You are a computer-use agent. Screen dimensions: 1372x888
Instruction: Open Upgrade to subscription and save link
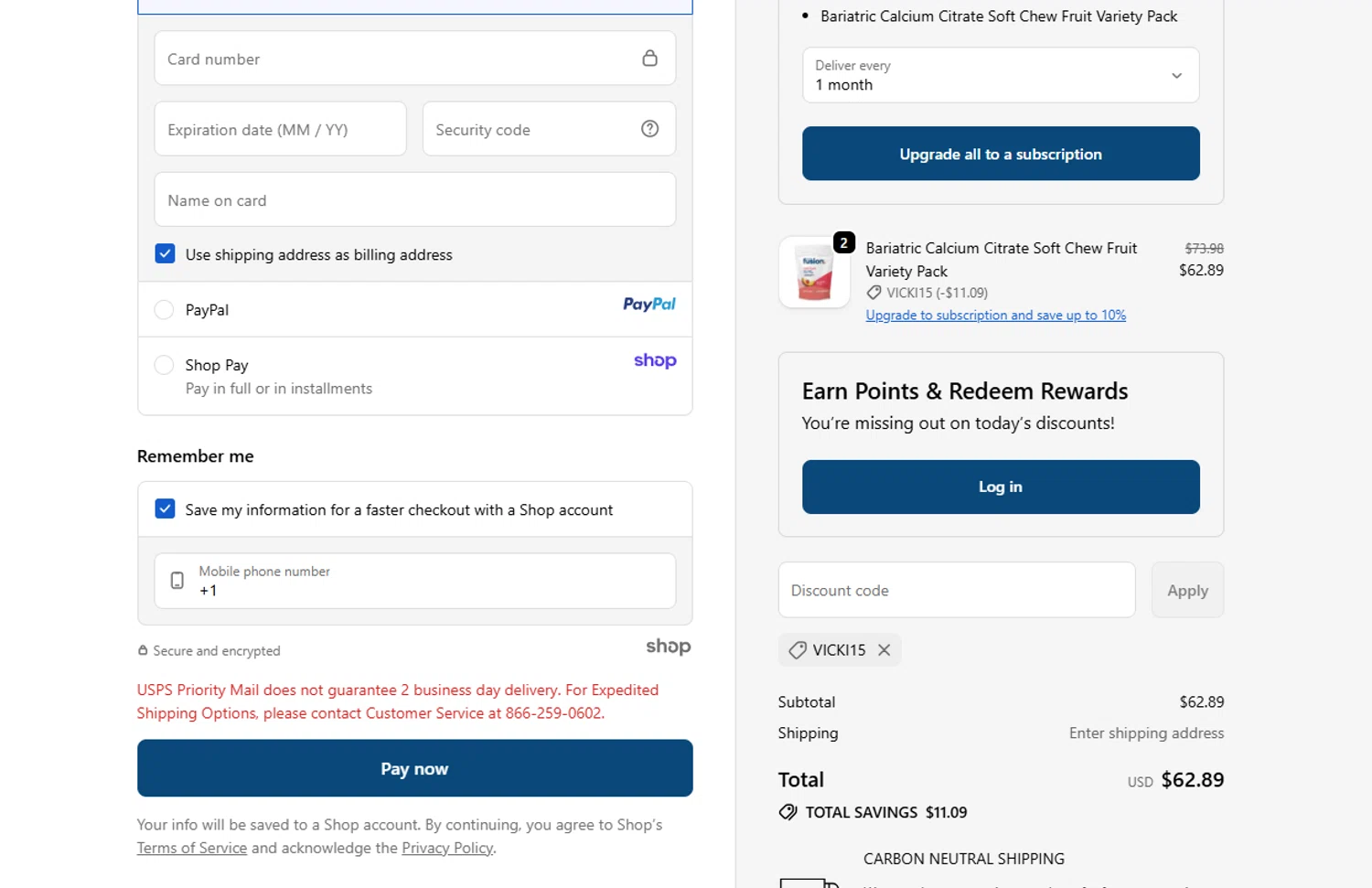click(x=996, y=316)
